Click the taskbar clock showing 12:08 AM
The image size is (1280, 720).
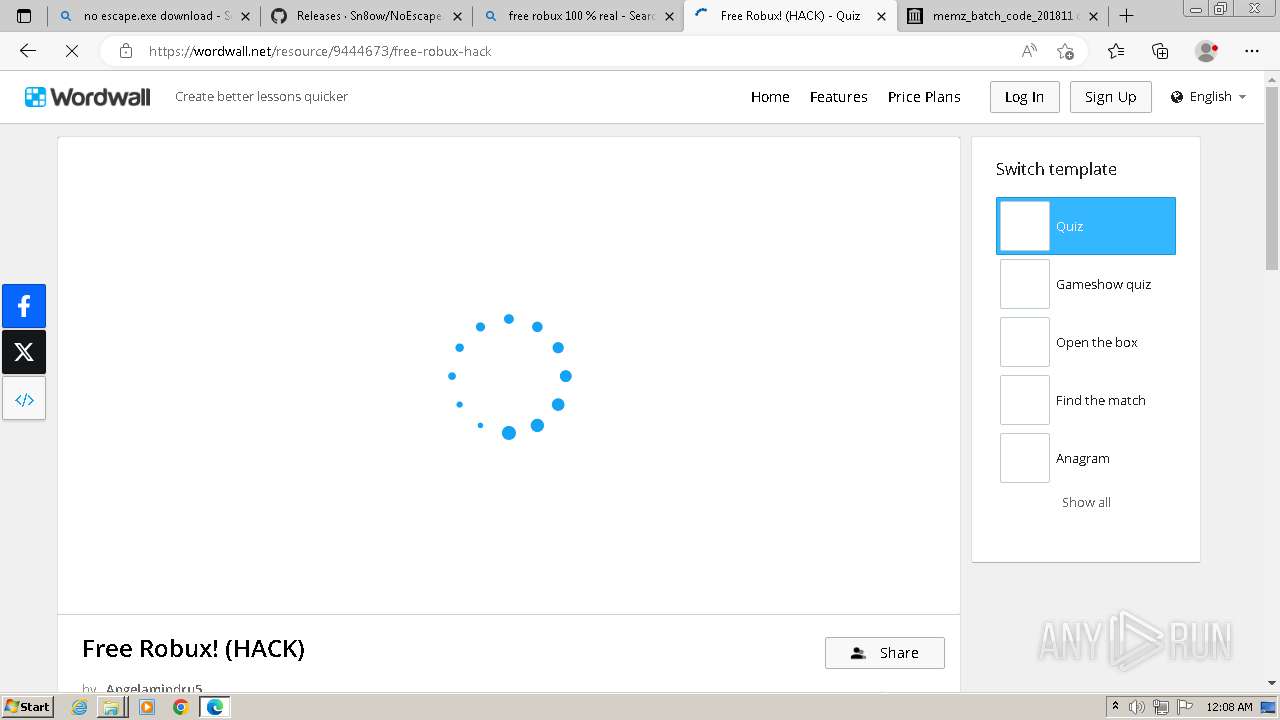coord(1229,707)
